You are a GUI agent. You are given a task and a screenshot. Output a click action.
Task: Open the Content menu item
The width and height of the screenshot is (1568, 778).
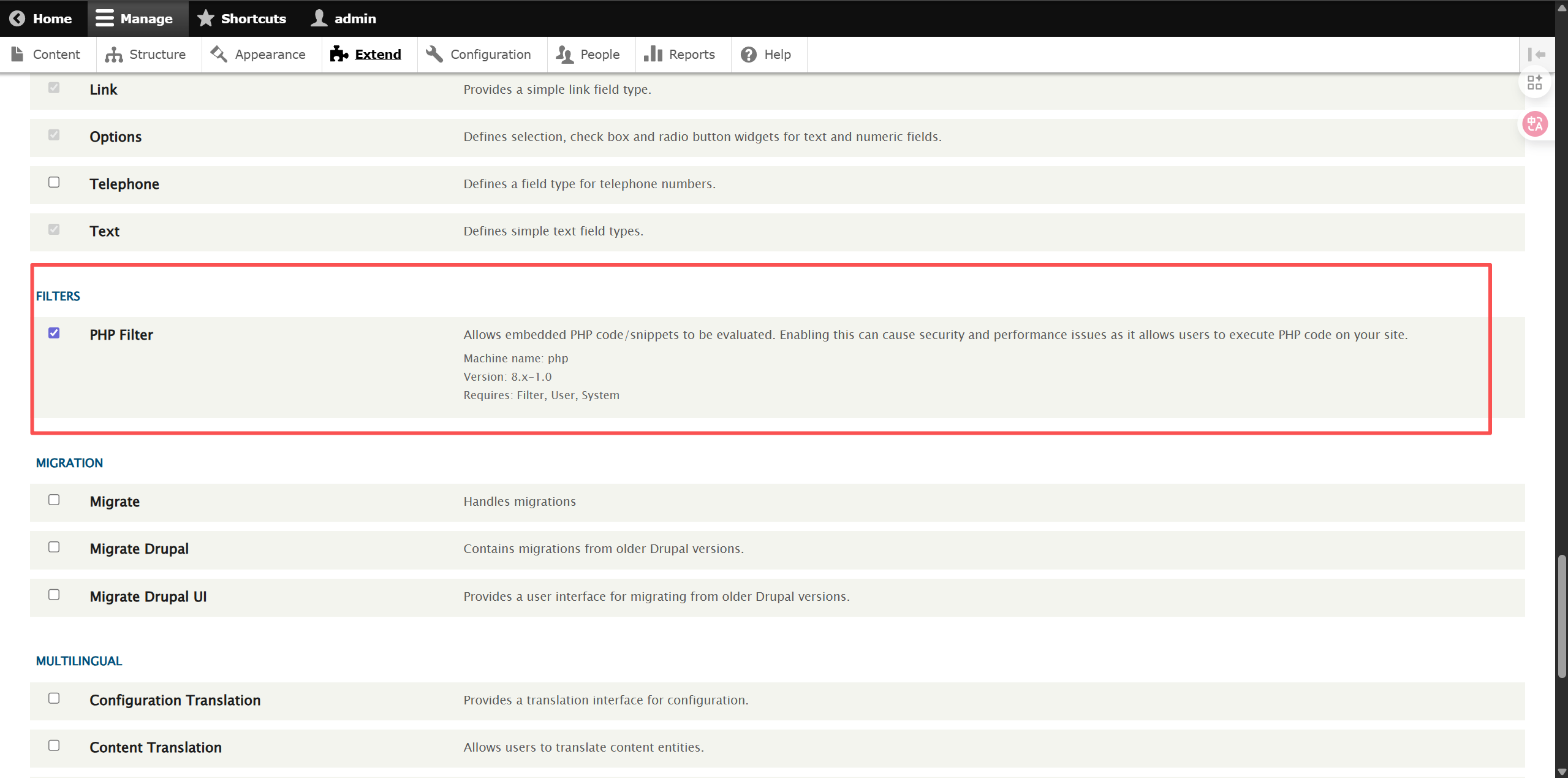[48, 55]
